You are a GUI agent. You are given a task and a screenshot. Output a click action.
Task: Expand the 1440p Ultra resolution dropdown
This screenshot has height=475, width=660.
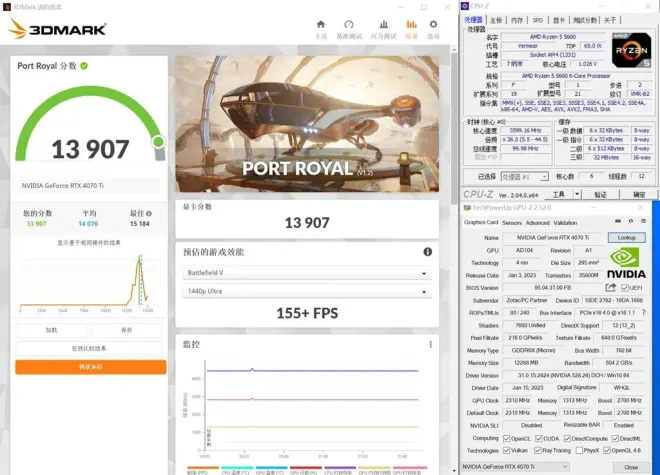(306, 291)
